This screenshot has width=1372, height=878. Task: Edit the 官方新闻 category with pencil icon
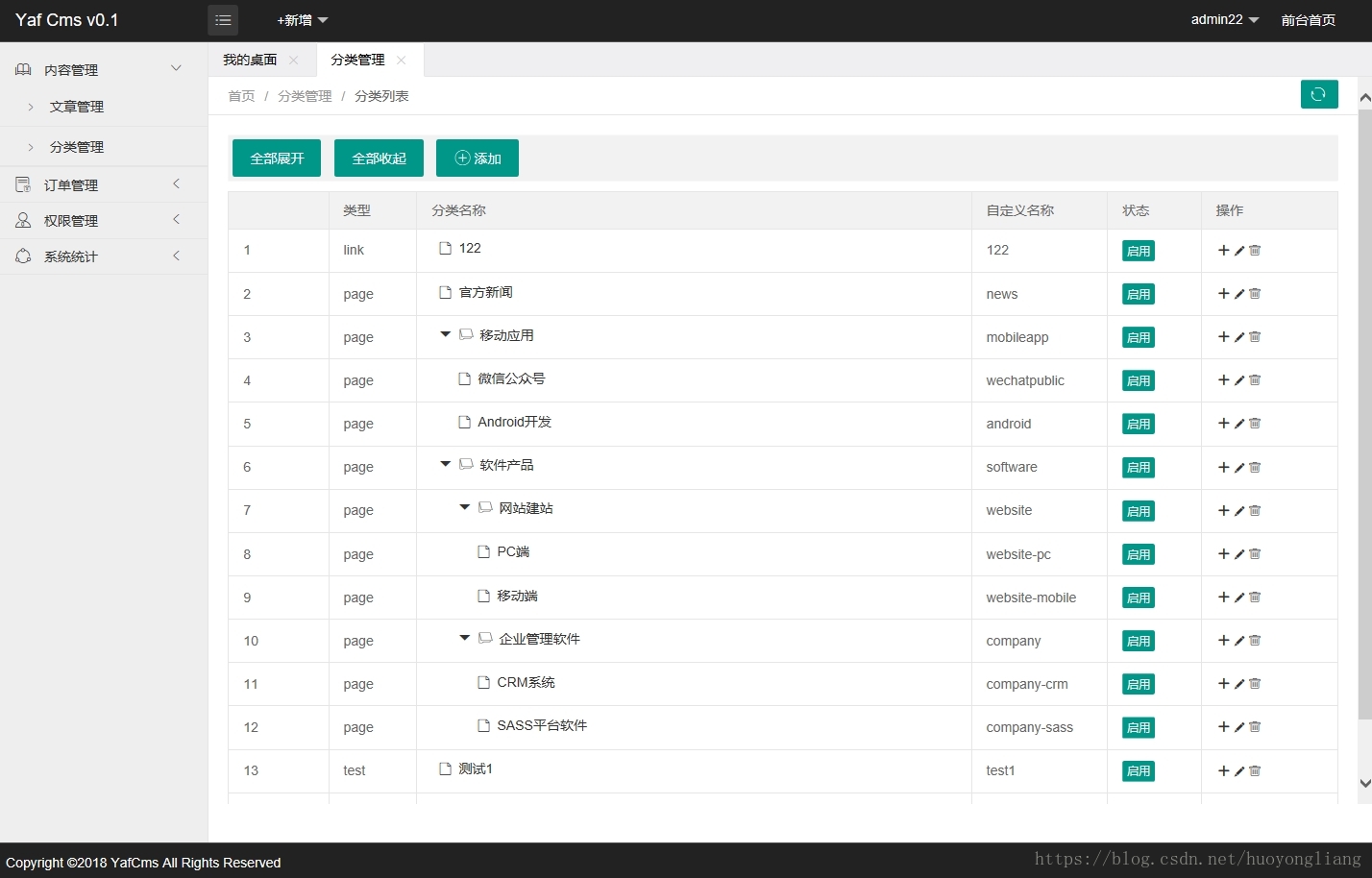(1239, 294)
